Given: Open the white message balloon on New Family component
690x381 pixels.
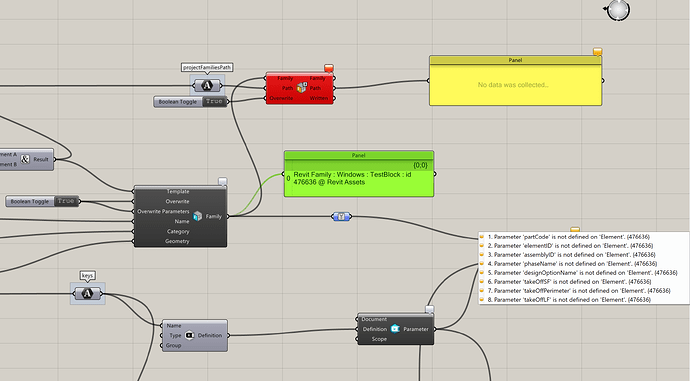Looking at the screenshot, I should [223, 182].
